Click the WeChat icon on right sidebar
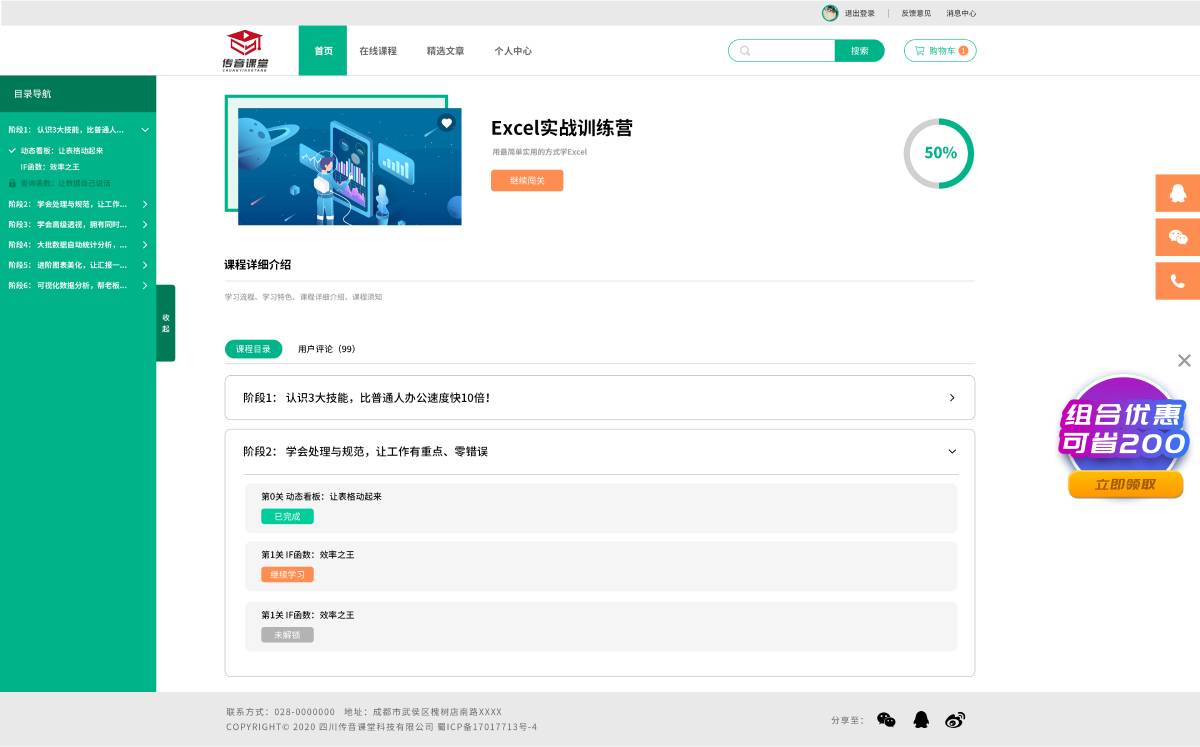The image size is (1200, 747). (x=1177, y=237)
